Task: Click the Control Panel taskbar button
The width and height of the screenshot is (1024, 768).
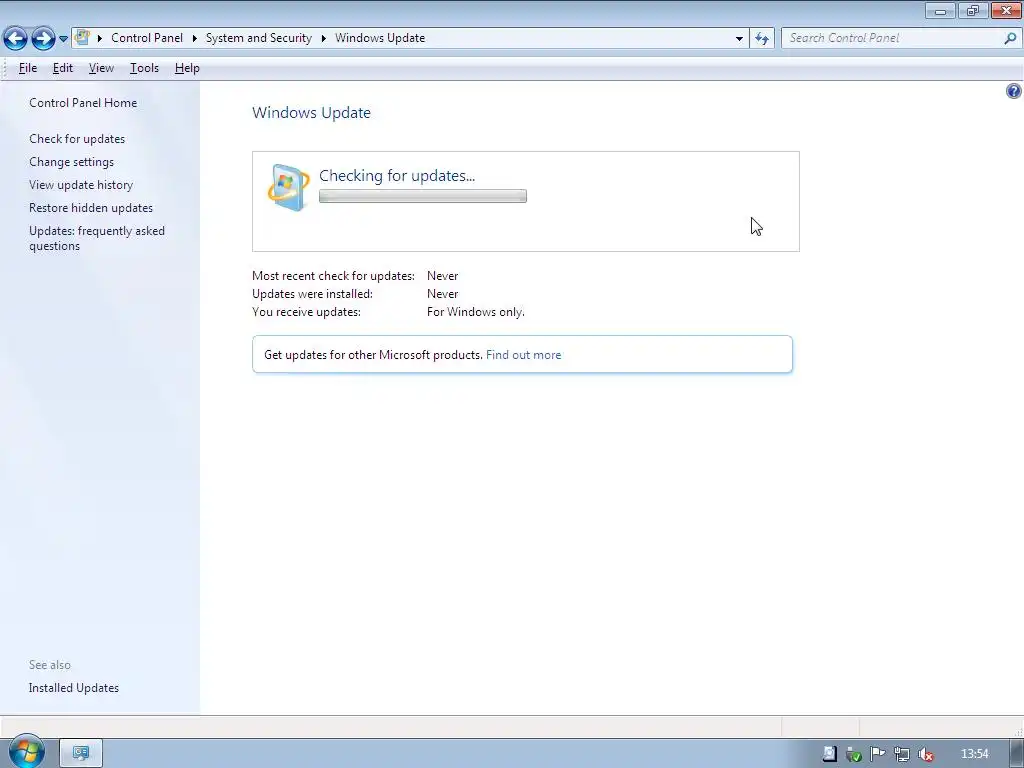Action: click(81, 753)
